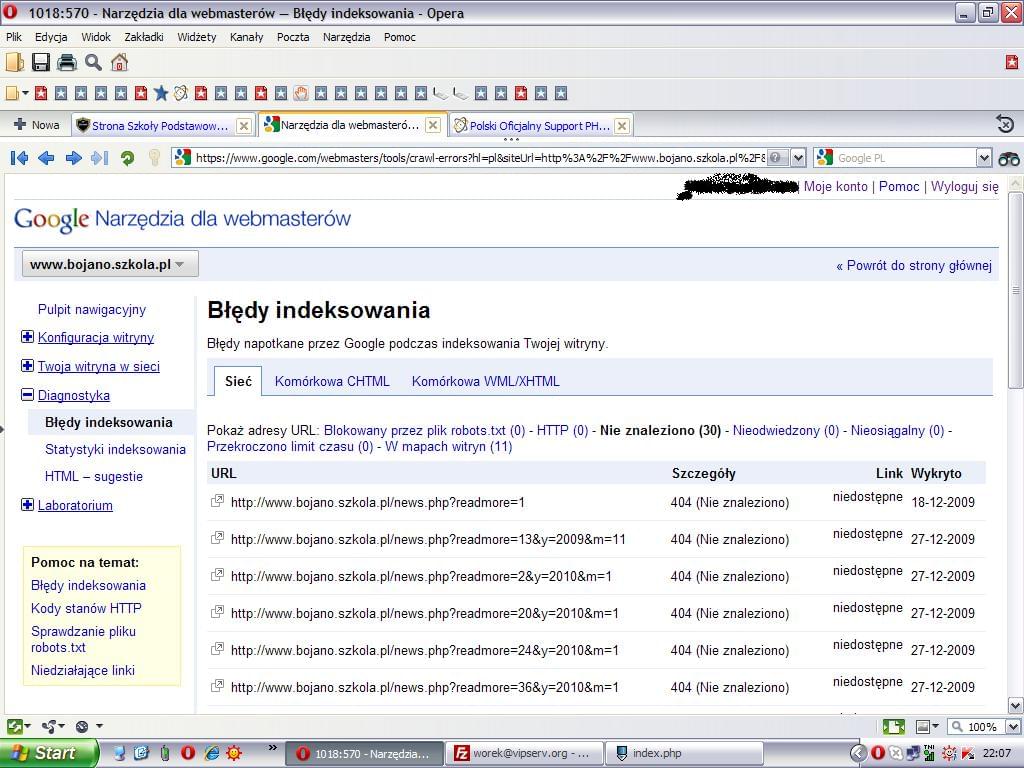Click Pulpit nawigacyjny link
This screenshot has height=768, width=1024.
click(x=91, y=310)
